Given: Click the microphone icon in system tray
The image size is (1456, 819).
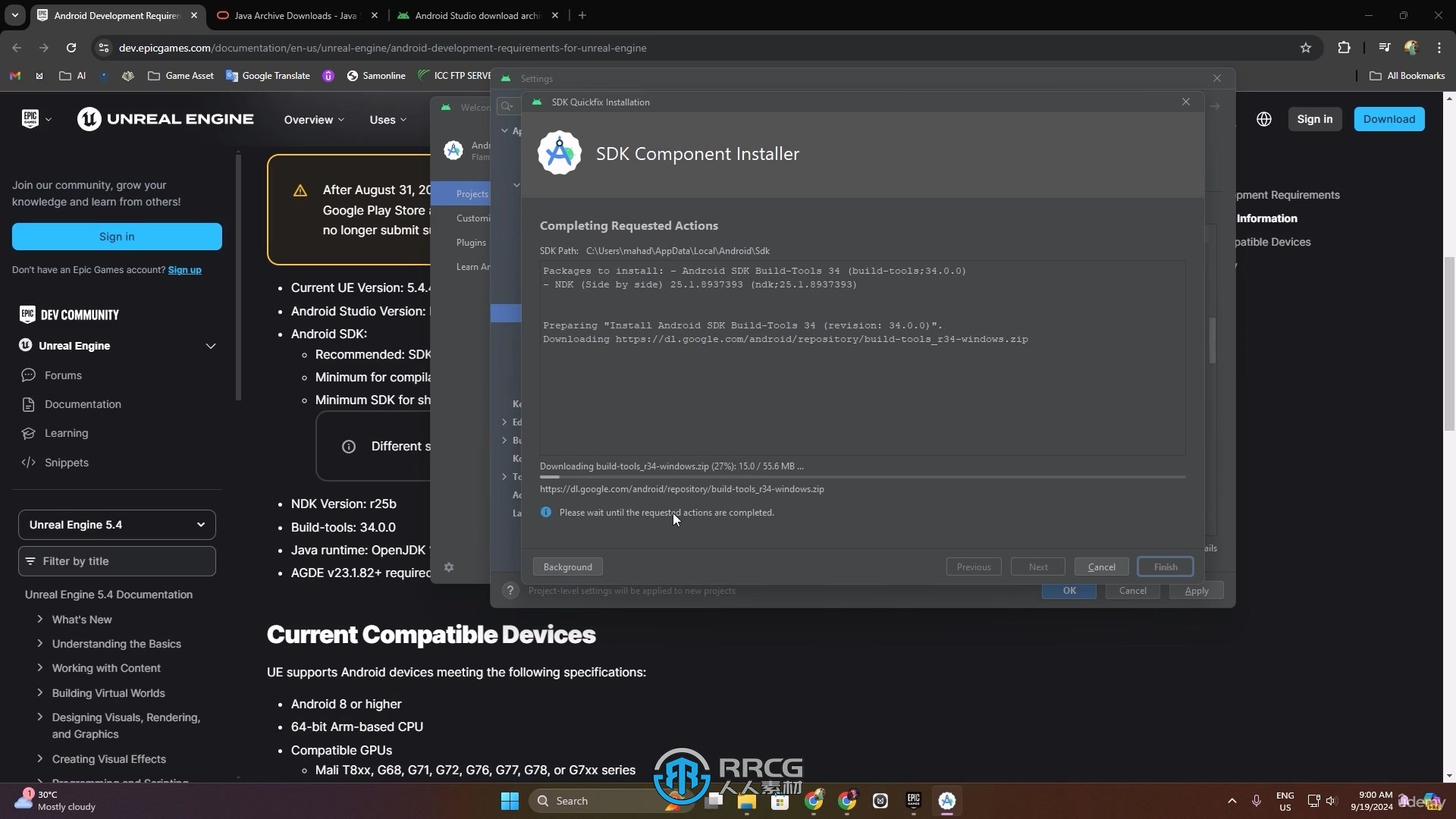Looking at the screenshot, I should (1257, 801).
